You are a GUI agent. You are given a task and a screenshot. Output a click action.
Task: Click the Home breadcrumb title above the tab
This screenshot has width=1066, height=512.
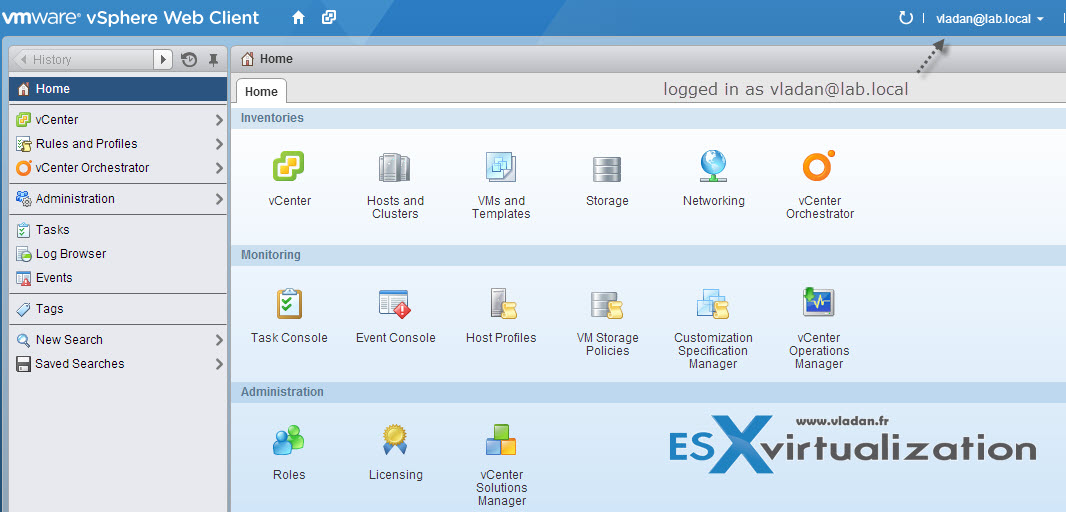click(x=276, y=59)
